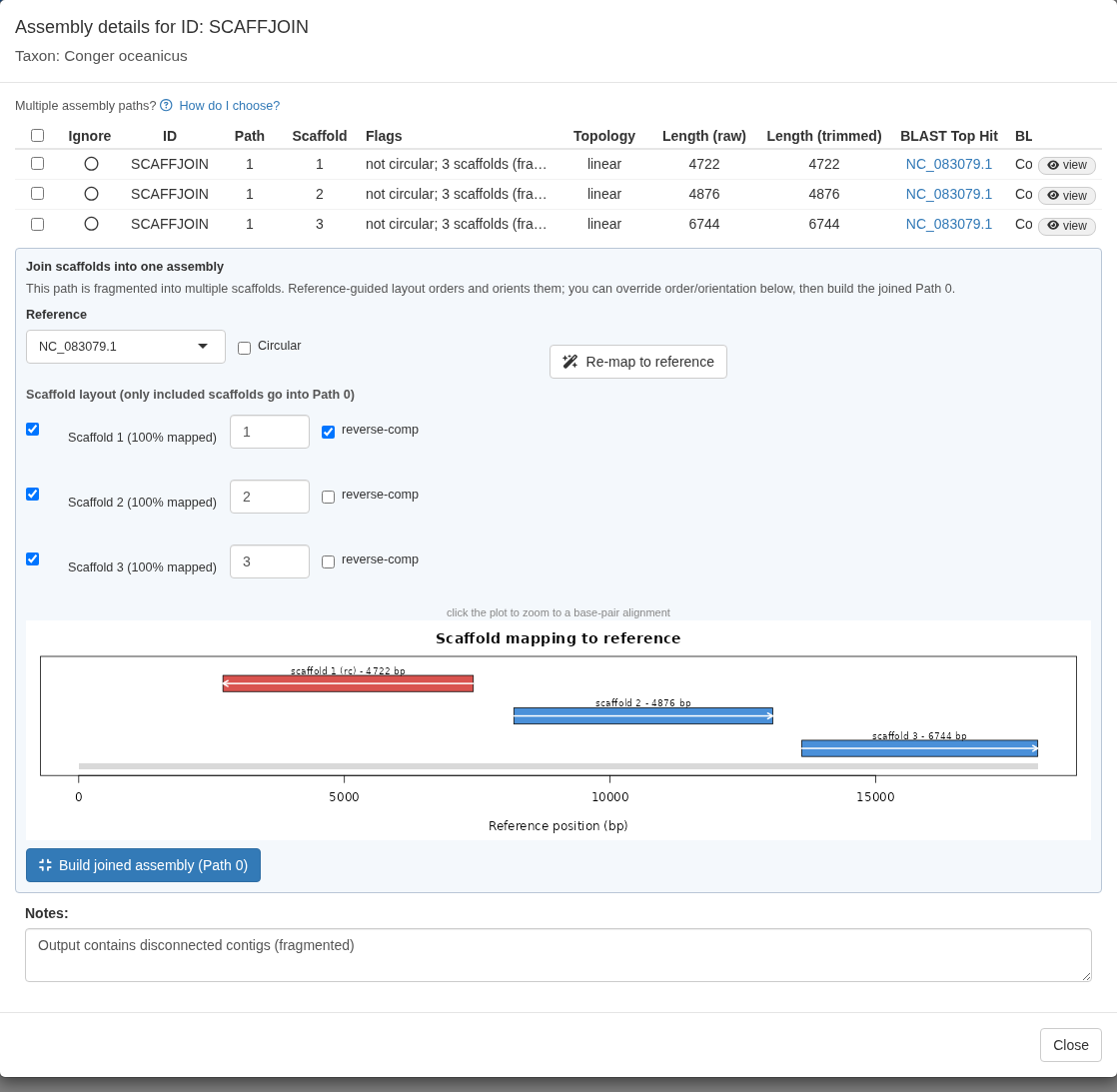Screen dimensions: 1117x1092
Task: Click the view eye button for the 4876-length row
Action: [x=1066, y=195]
